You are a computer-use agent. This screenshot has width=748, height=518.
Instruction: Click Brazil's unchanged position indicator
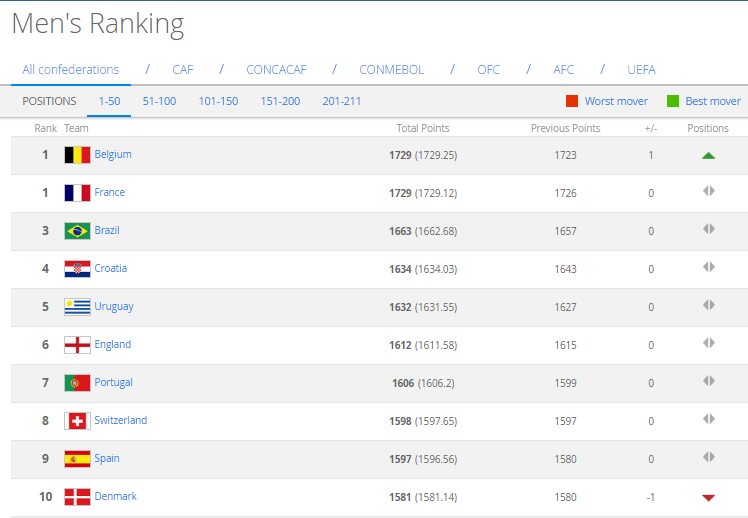(x=709, y=229)
